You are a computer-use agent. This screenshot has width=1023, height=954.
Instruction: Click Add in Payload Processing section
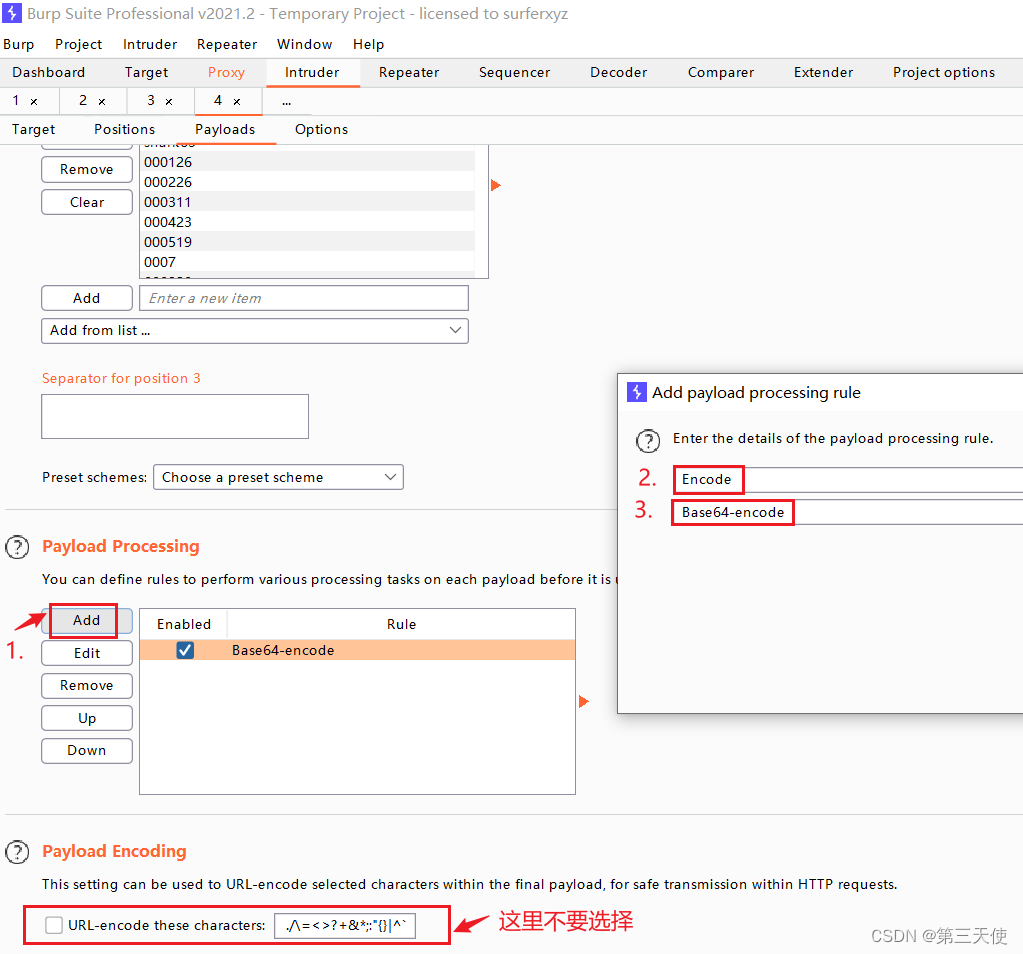(87, 621)
